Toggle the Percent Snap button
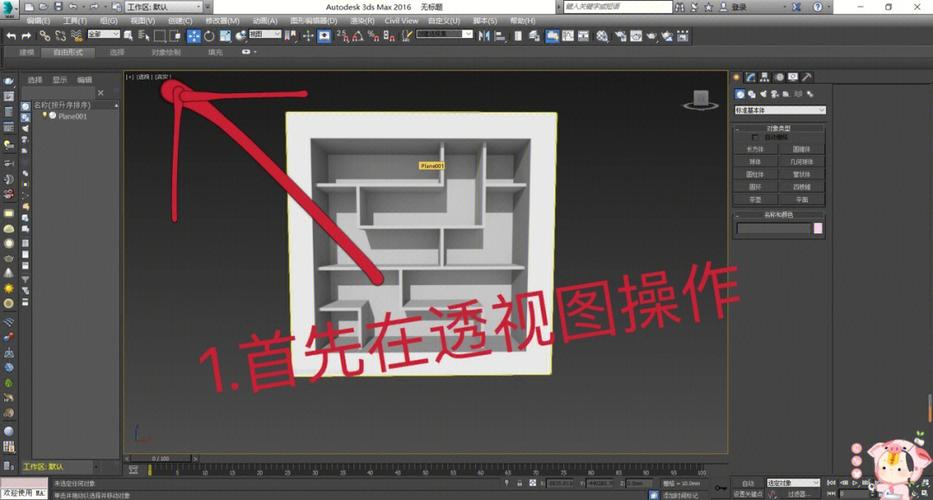The width and height of the screenshot is (933, 500). click(374, 36)
